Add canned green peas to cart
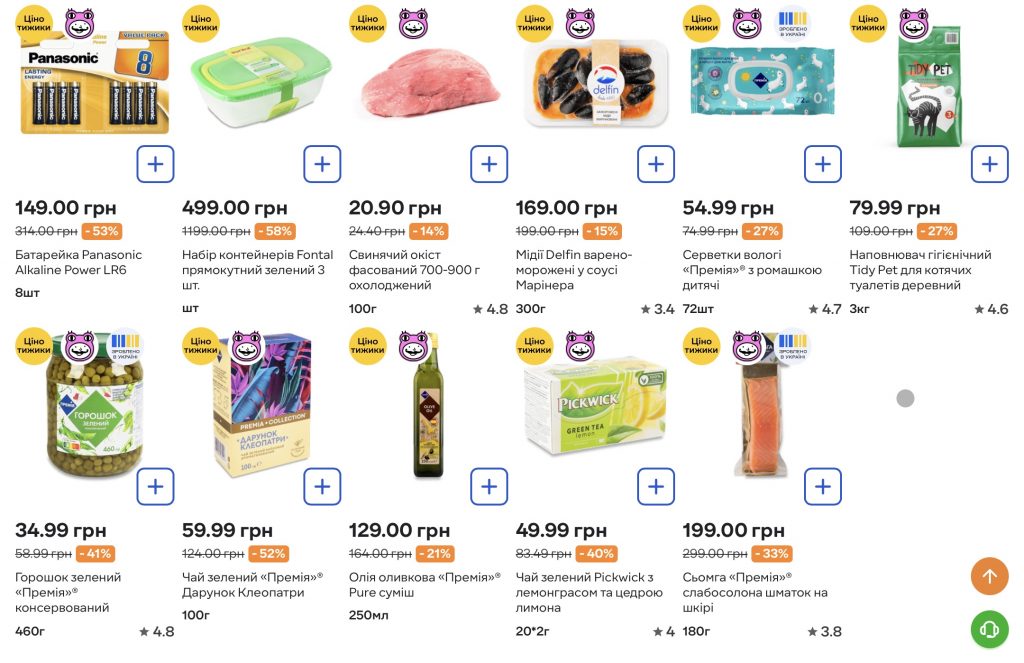 point(155,487)
